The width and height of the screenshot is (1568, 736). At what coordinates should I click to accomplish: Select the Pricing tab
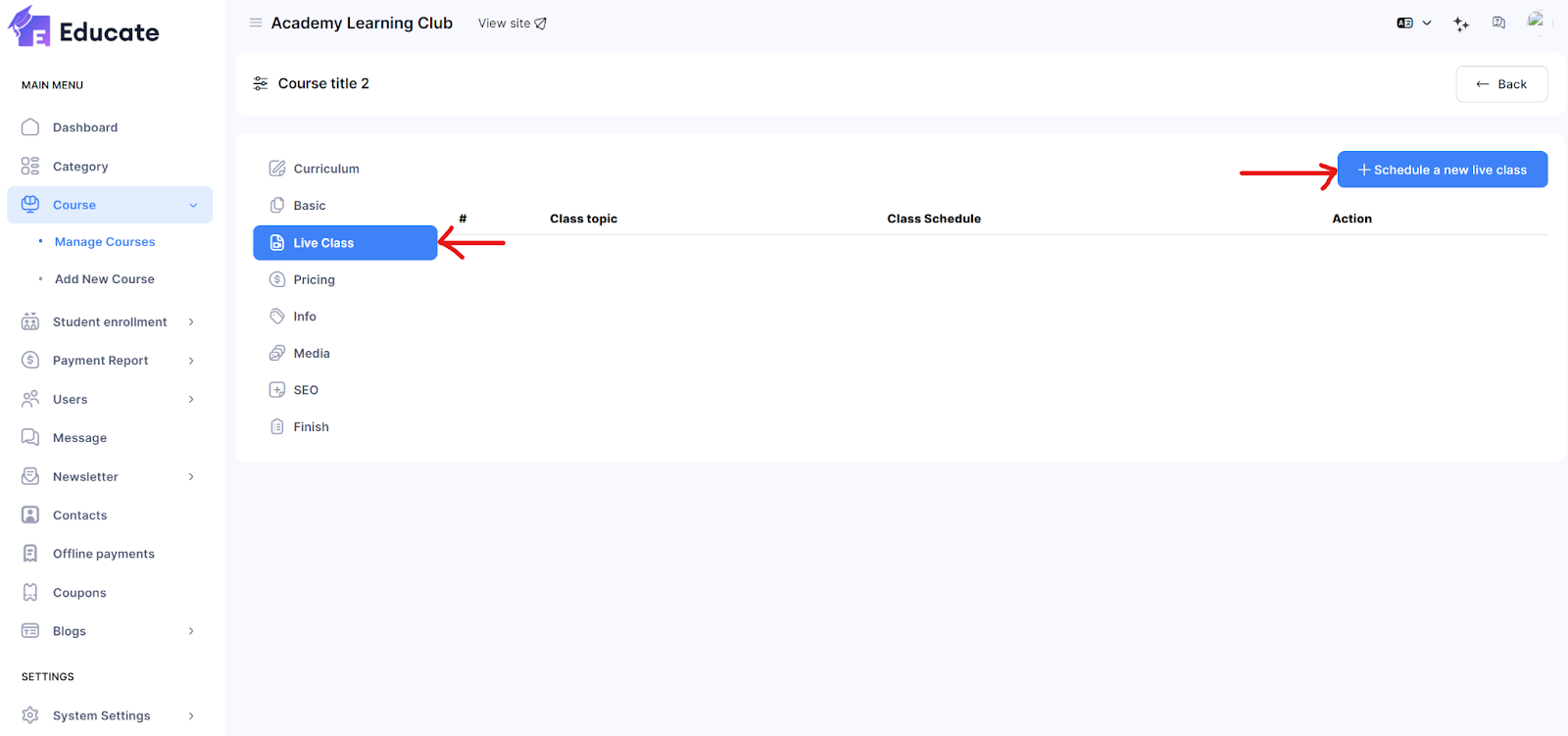point(314,279)
